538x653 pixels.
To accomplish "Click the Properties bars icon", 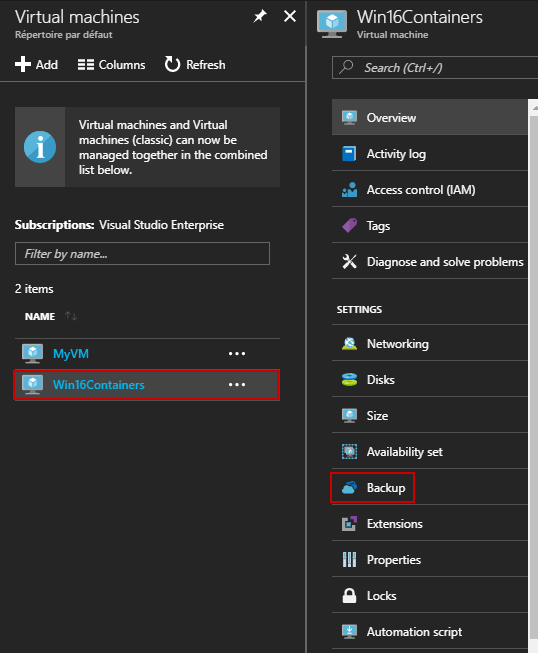I will coord(349,560).
